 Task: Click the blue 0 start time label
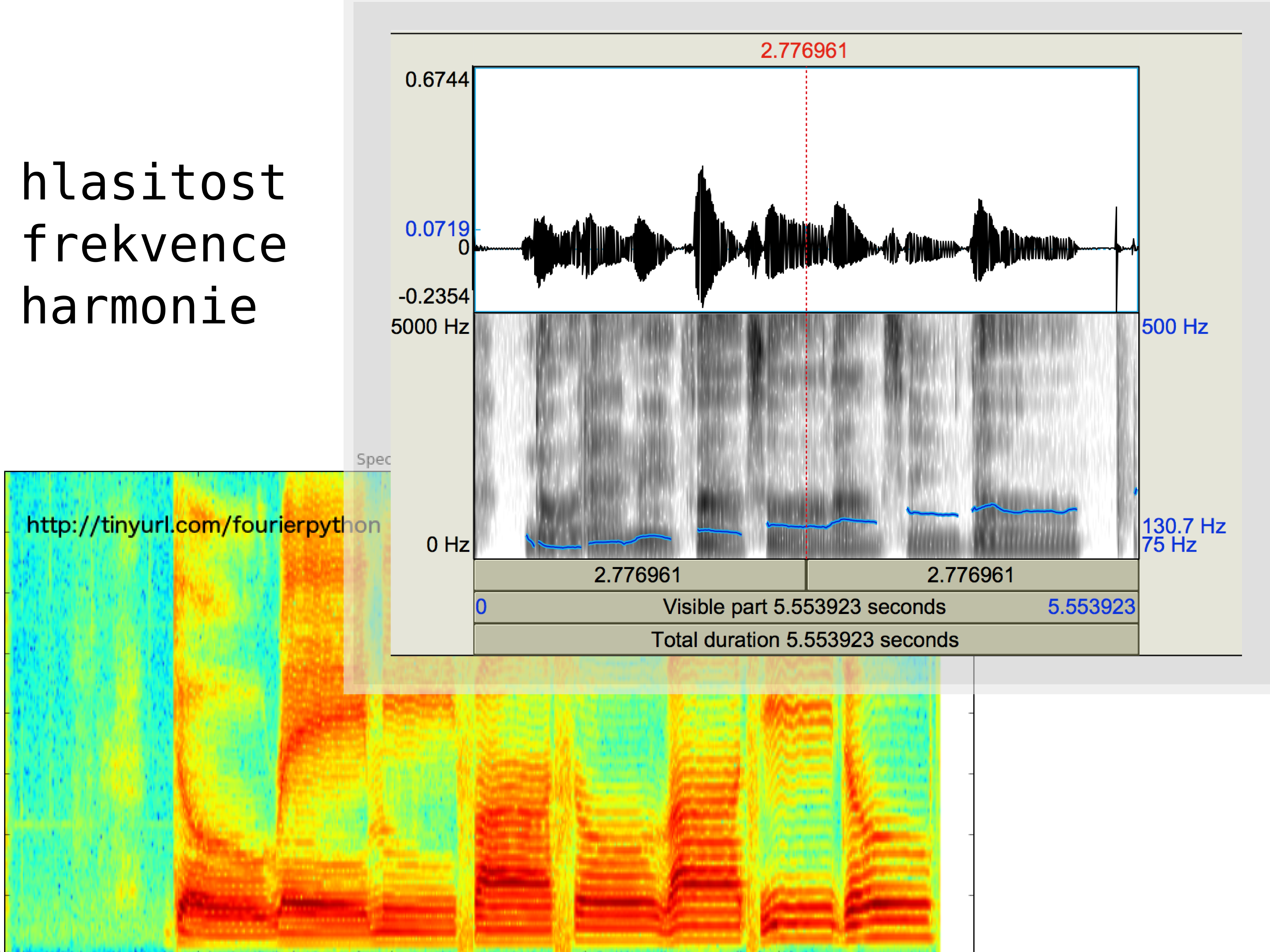pos(481,607)
